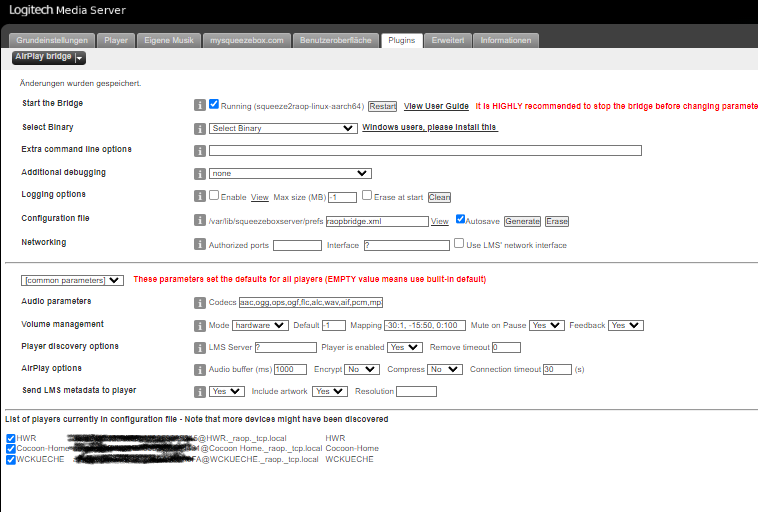
Task: Switch to the Benutzeroberfläche tab
Action: pos(335,40)
